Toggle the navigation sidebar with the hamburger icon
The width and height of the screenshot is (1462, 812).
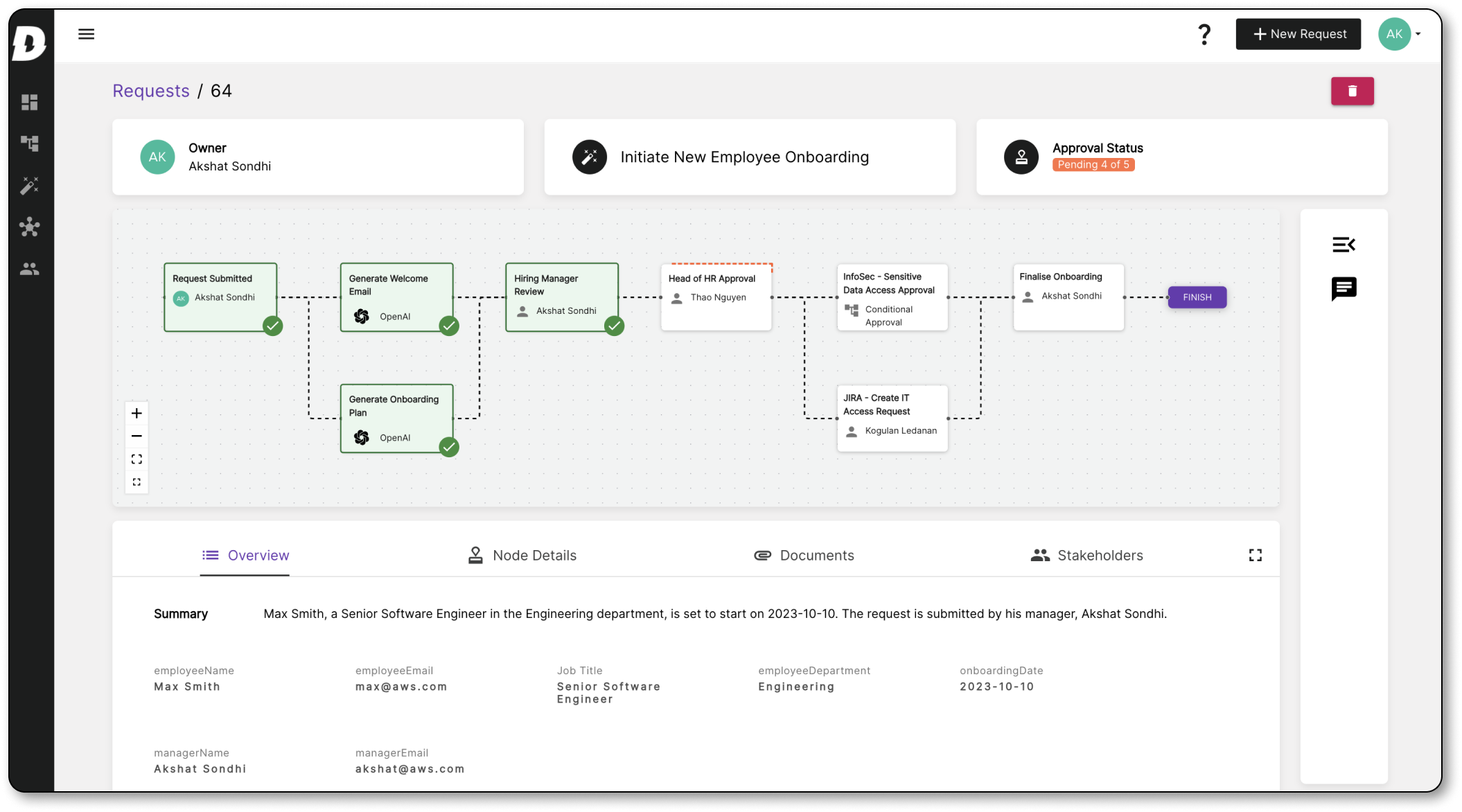[87, 33]
